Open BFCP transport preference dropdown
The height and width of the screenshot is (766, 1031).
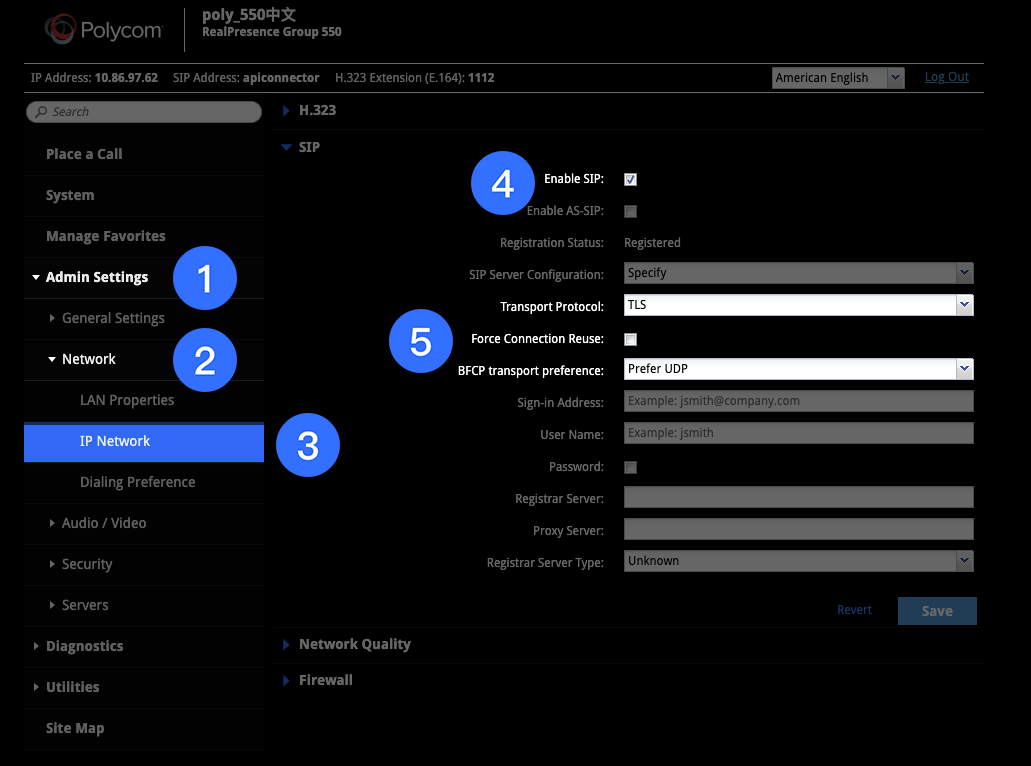[798, 369]
